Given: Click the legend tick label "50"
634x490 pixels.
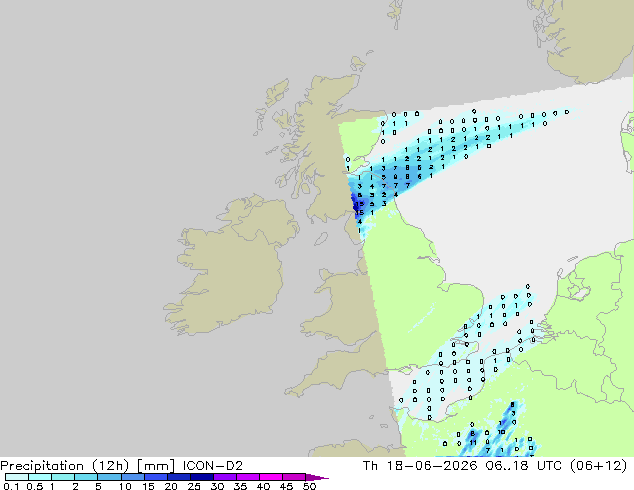Looking at the screenshot, I should tap(309, 486).
